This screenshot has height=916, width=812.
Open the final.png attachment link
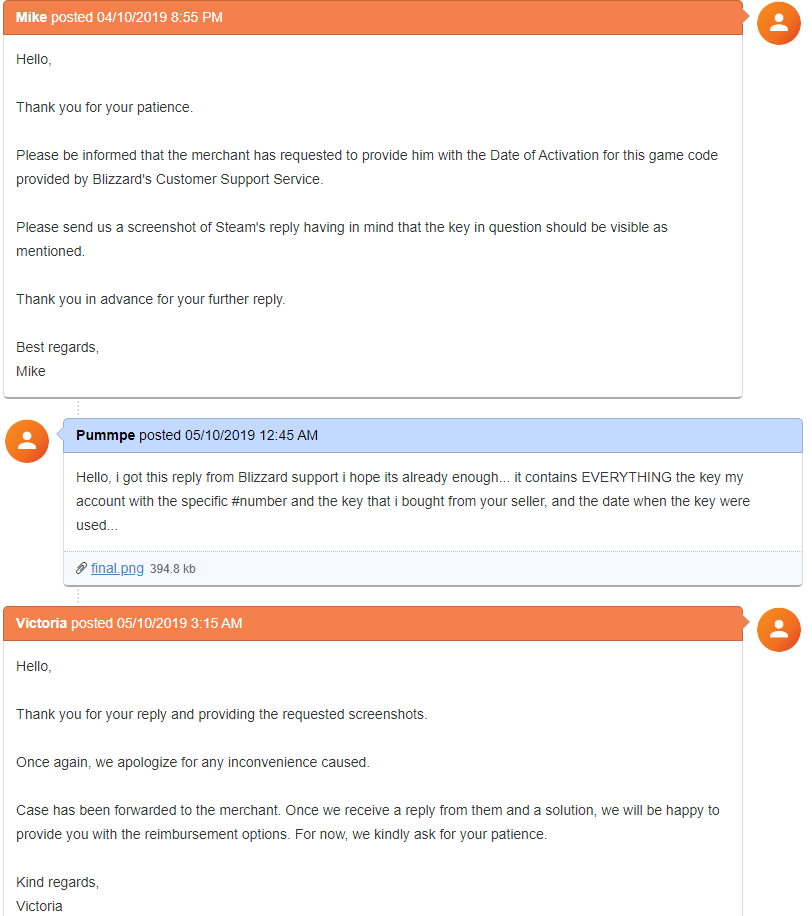117,568
